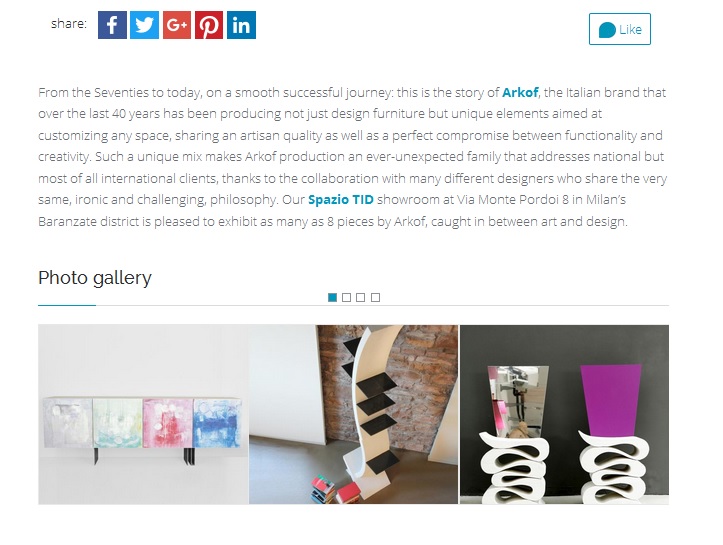Pin this page with Pinterest icon

pyautogui.click(x=209, y=25)
